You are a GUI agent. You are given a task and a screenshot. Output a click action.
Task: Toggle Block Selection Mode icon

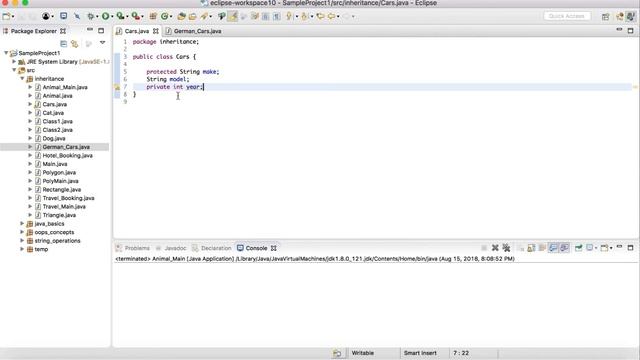(265, 16)
